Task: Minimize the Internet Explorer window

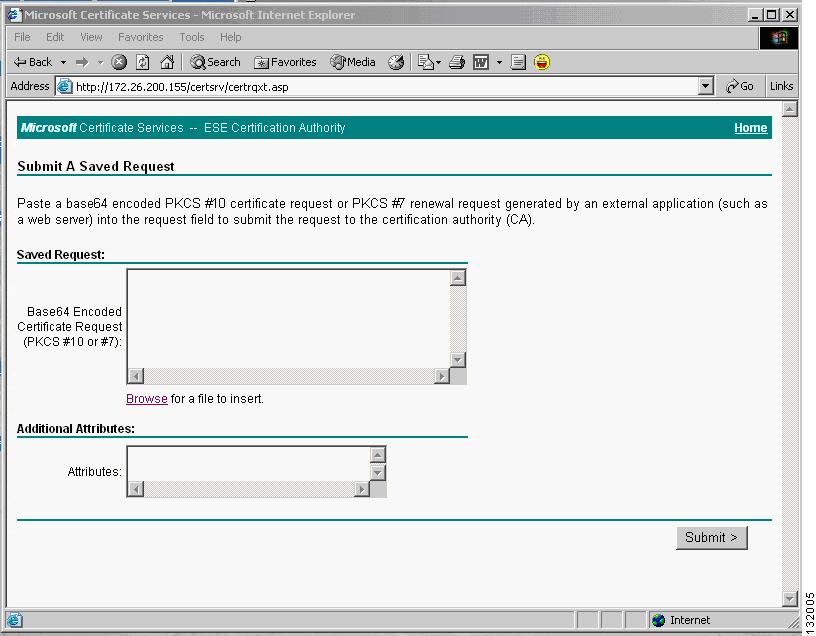Action: pos(756,15)
